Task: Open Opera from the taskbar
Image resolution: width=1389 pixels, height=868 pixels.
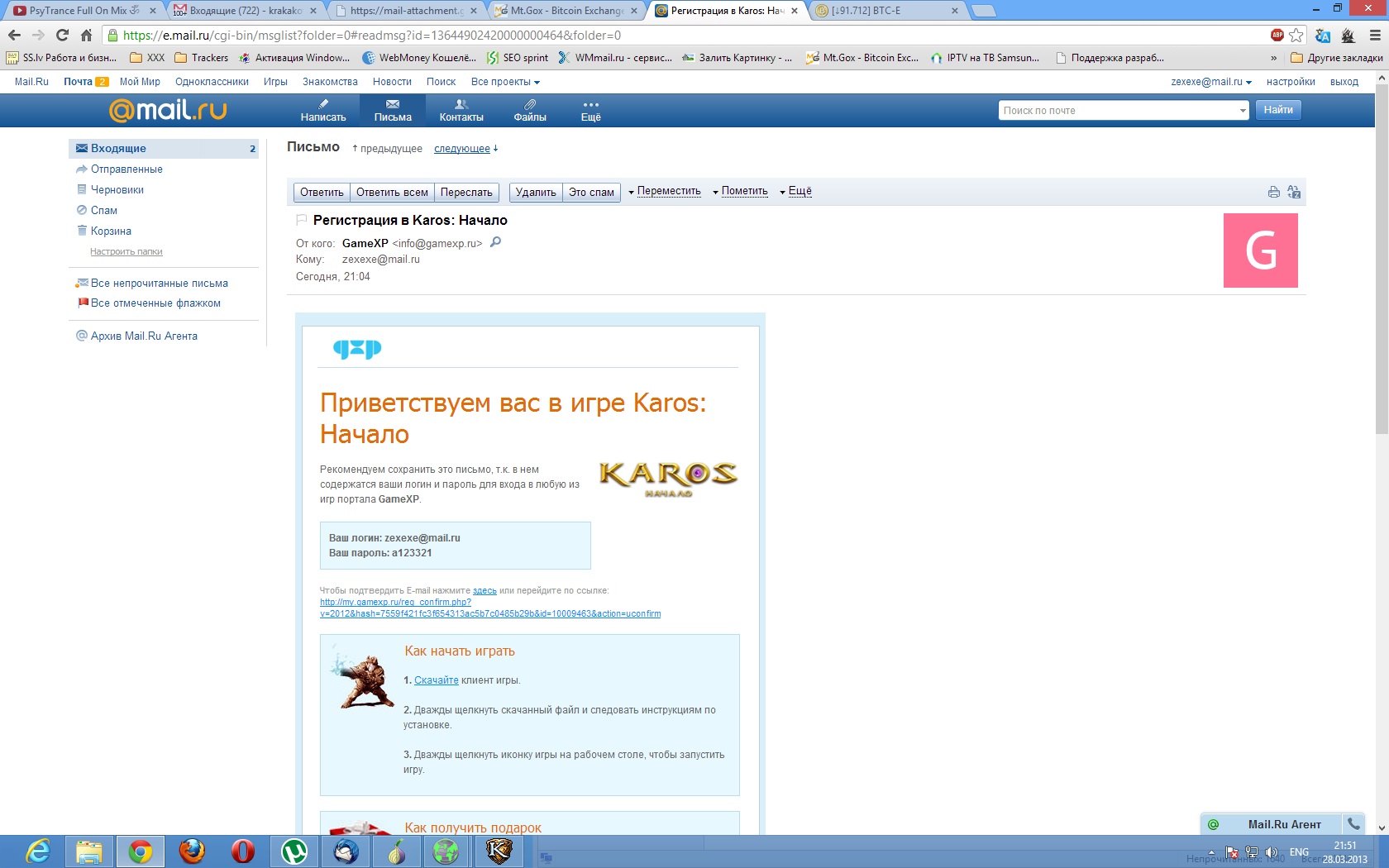Action: [243, 851]
